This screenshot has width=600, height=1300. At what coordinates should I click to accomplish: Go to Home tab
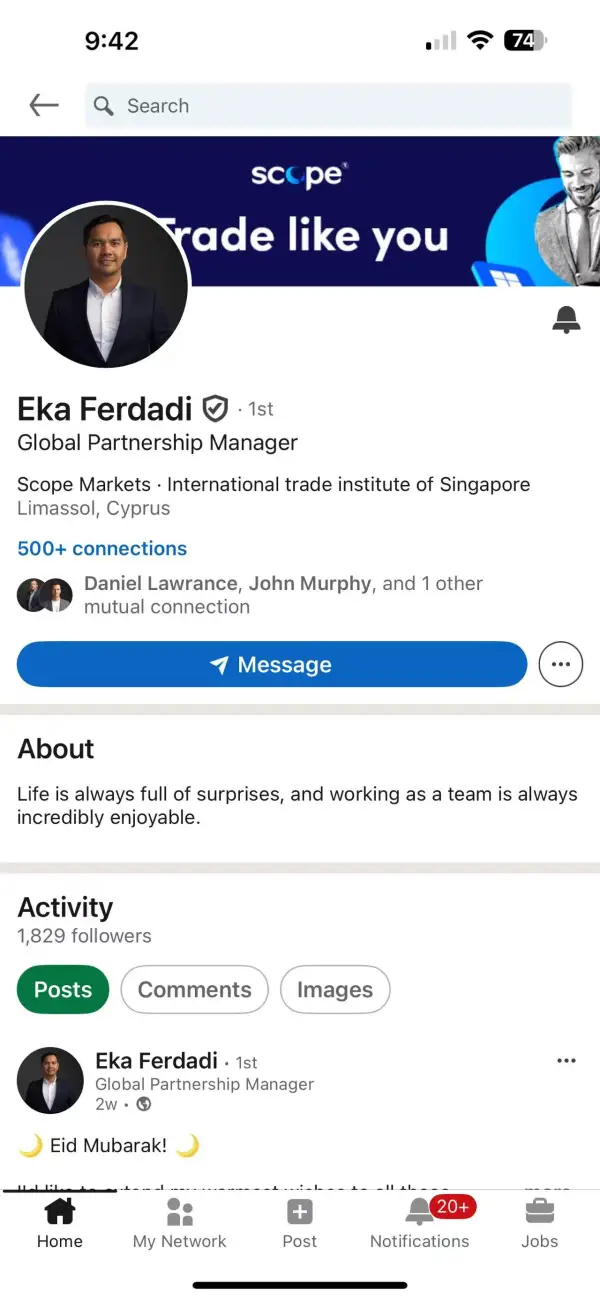pos(59,1224)
